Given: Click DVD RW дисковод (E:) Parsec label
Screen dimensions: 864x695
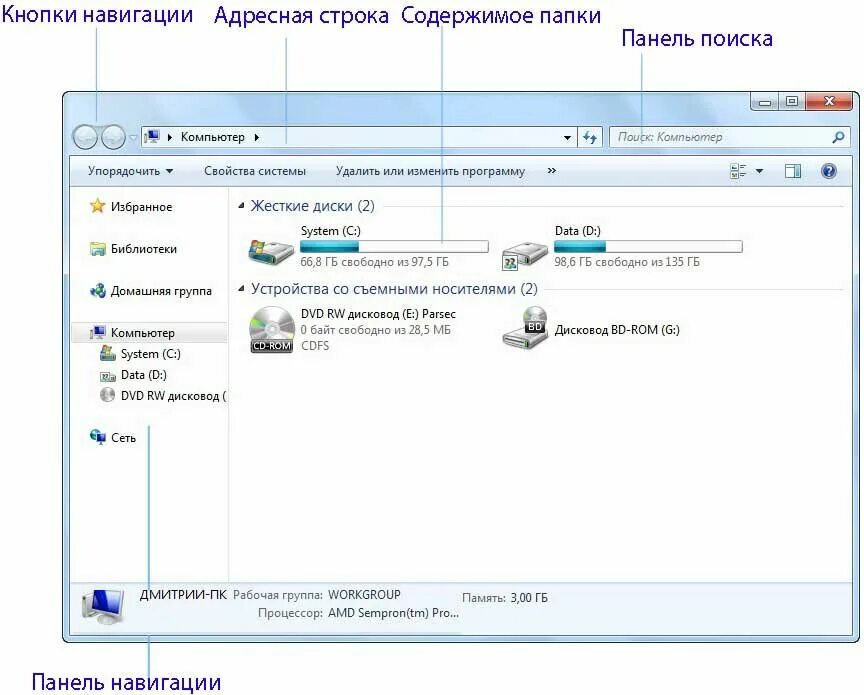Looking at the screenshot, I should pyautogui.click(x=378, y=314).
